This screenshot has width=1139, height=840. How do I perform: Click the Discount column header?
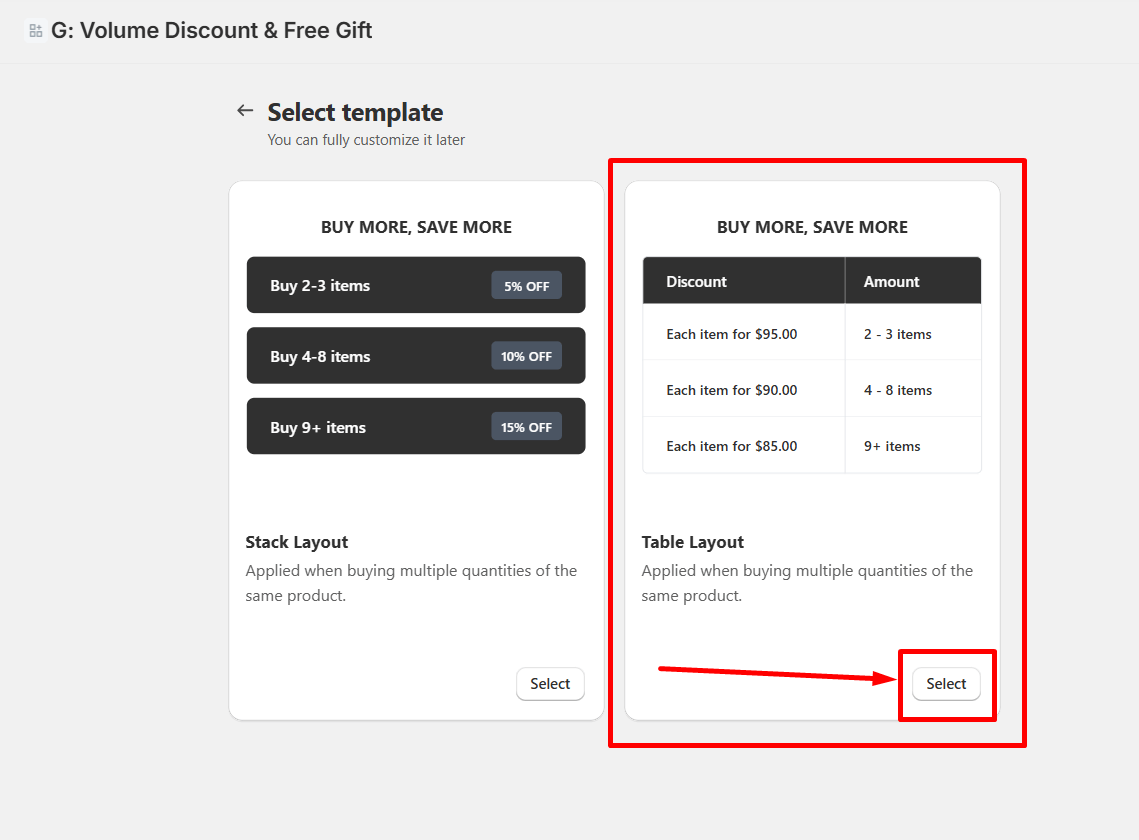pos(696,281)
